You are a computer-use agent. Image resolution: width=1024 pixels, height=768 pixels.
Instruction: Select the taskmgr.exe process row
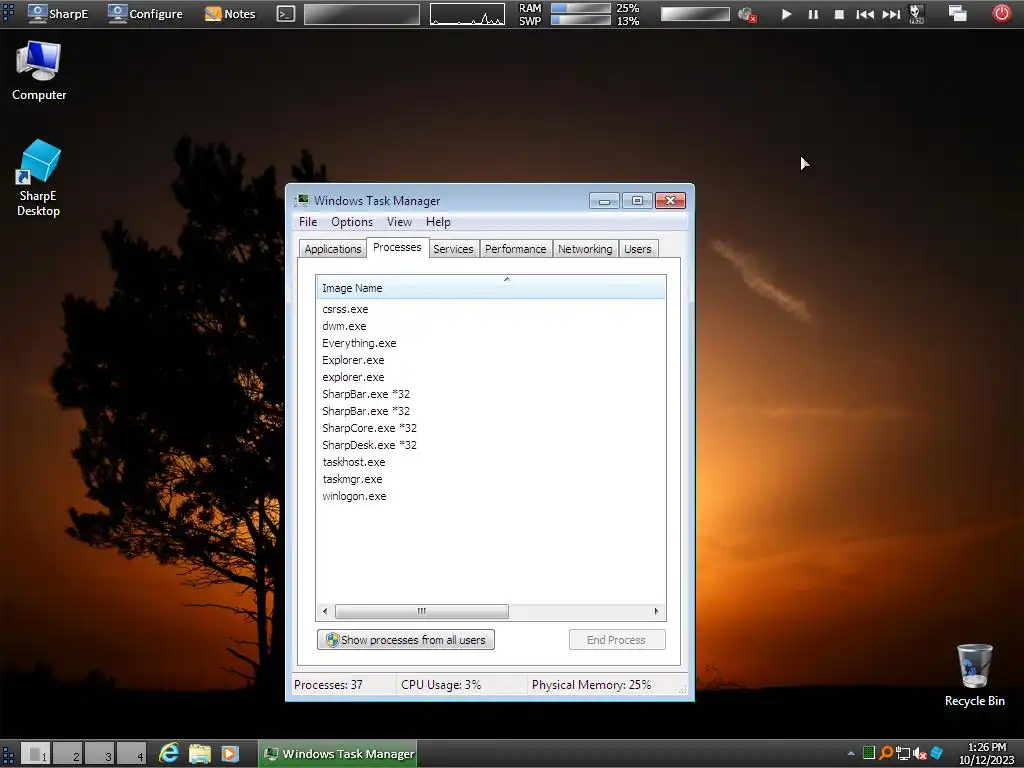tap(490, 479)
